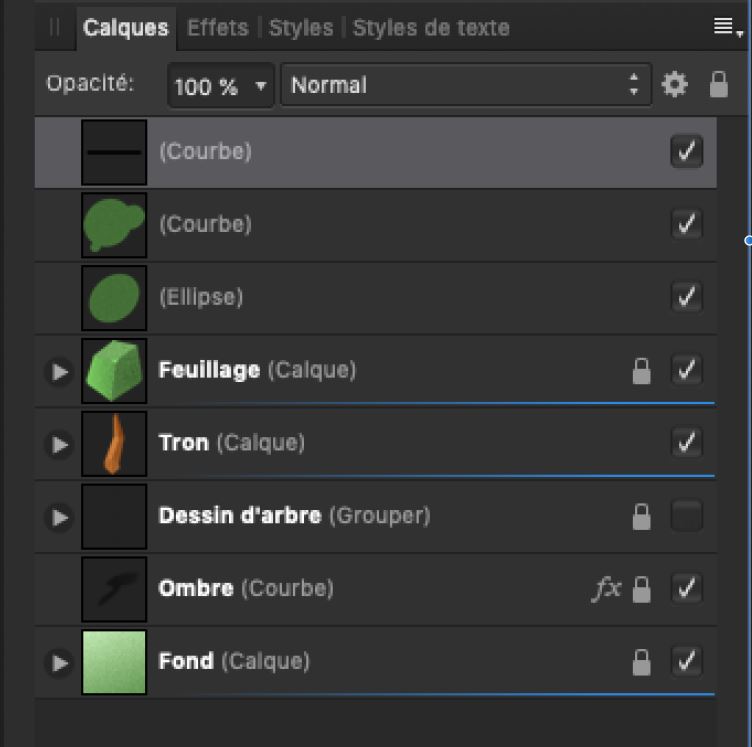This screenshot has height=747, width=752.
Task: Hide the Tron layer via its checkbox
Action: tap(687, 443)
